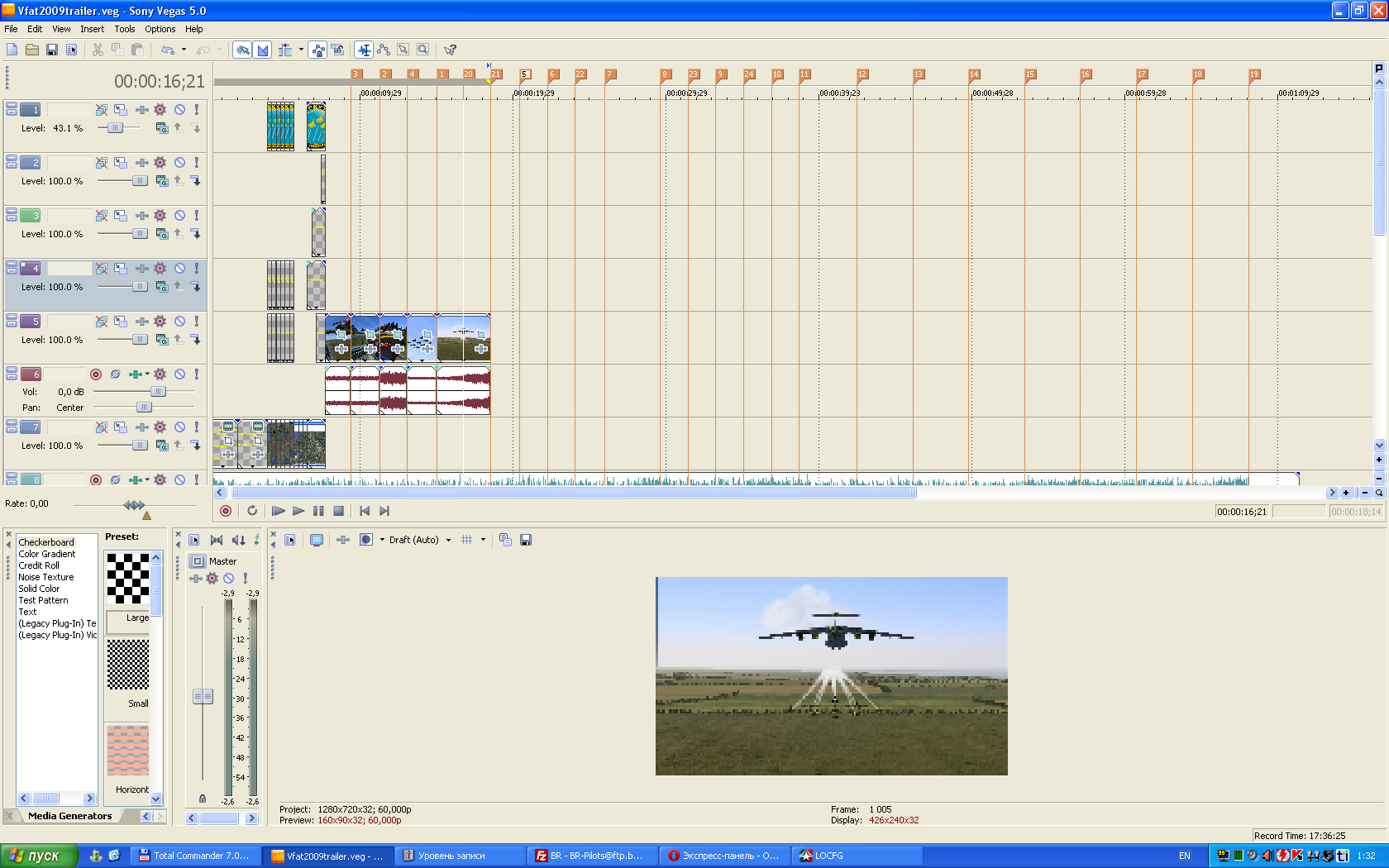Click the Record button in transport bar

pyautogui.click(x=226, y=511)
